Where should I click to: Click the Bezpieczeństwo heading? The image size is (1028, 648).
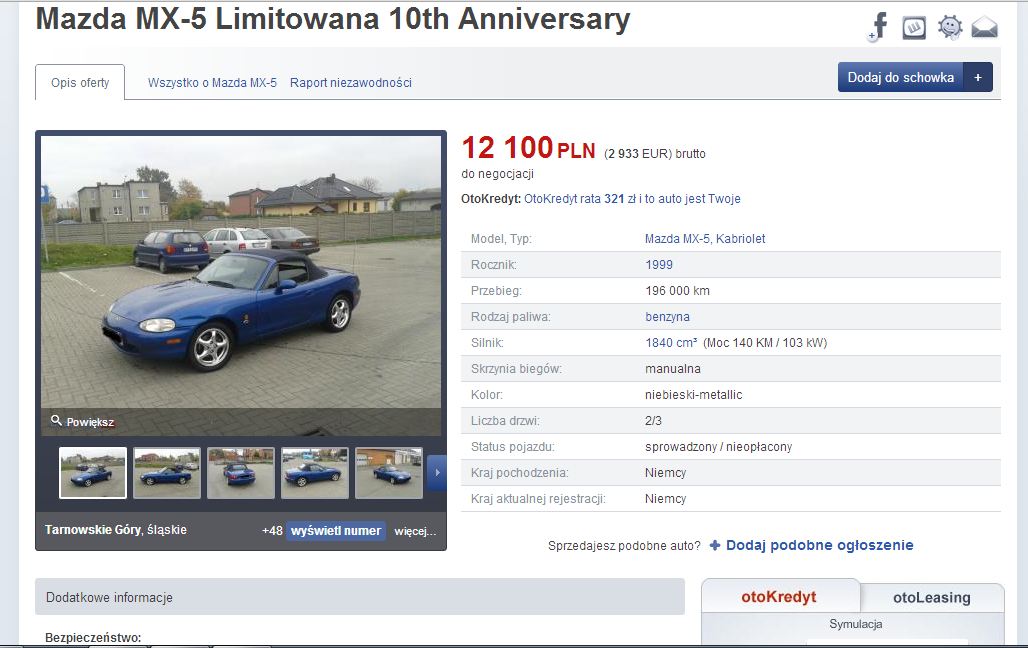tap(93, 638)
